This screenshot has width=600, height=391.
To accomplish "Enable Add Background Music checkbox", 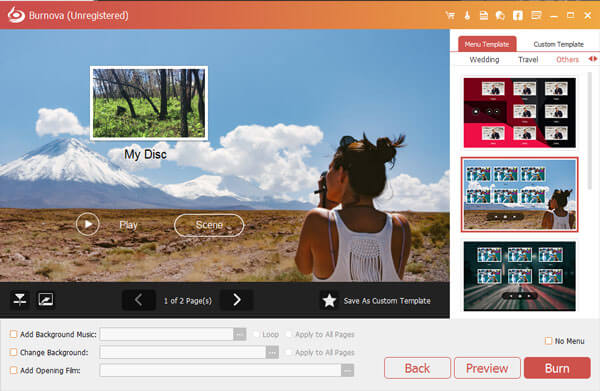I will (x=13, y=334).
